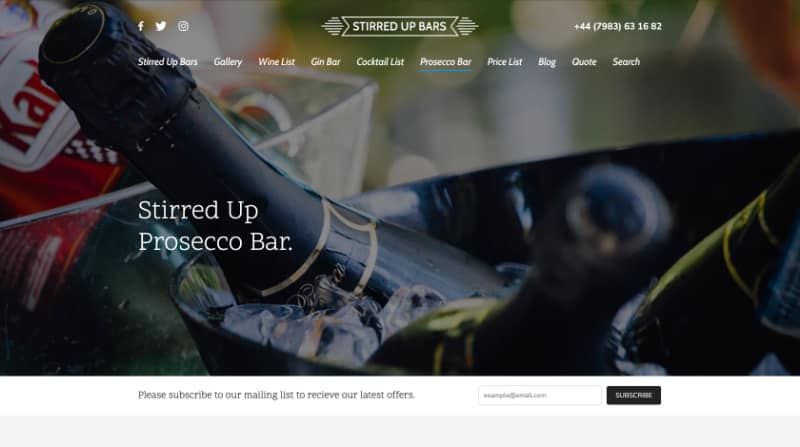Open the Twitter bird icon
Image resolution: width=800 pixels, height=447 pixels.
[x=161, y=26]
